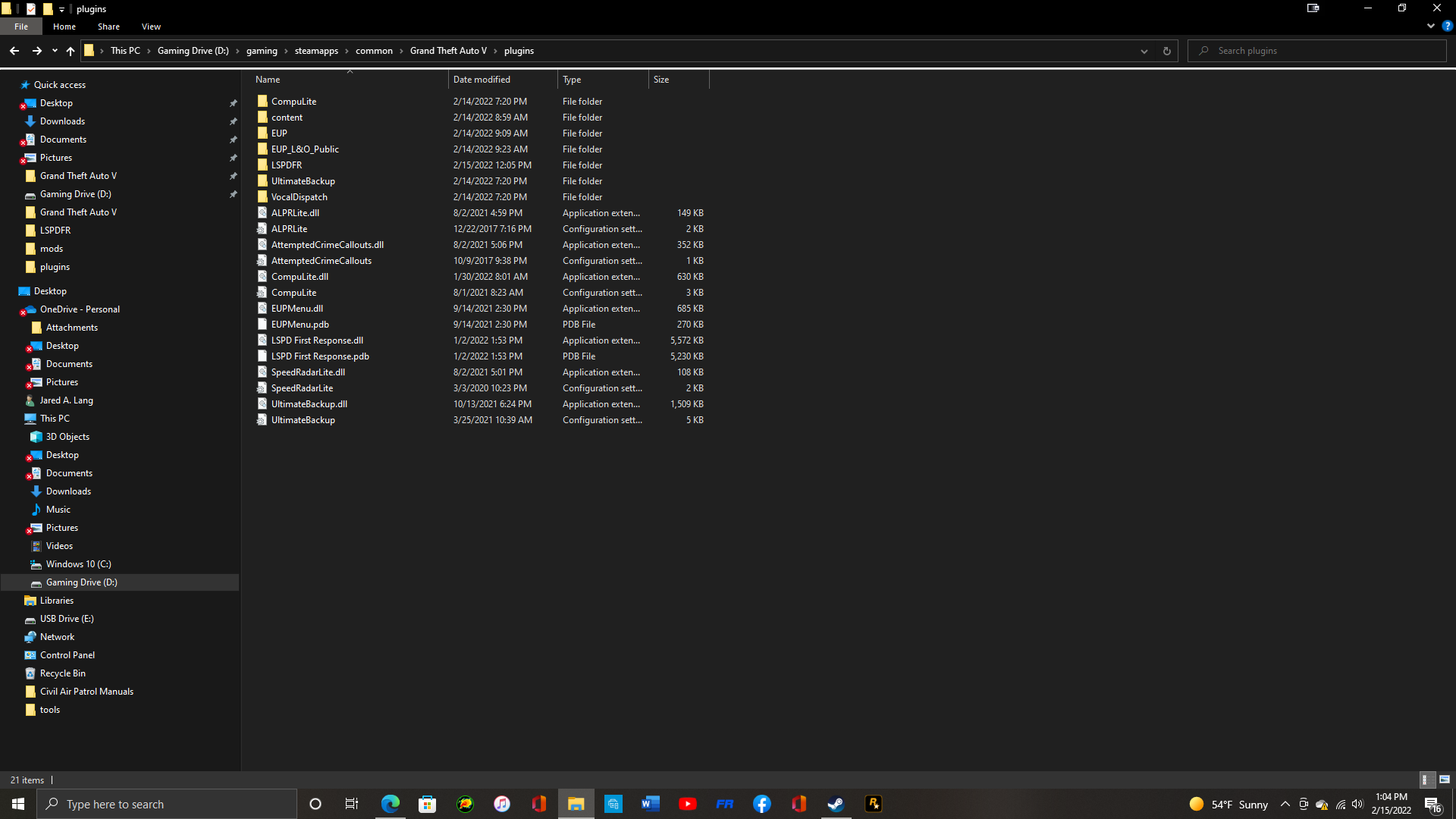The height and width of the screenshot is (819, 1456).
Task: Switch to large icons view in status bar
Action: pyautogui.click(x=1445, y=780)
